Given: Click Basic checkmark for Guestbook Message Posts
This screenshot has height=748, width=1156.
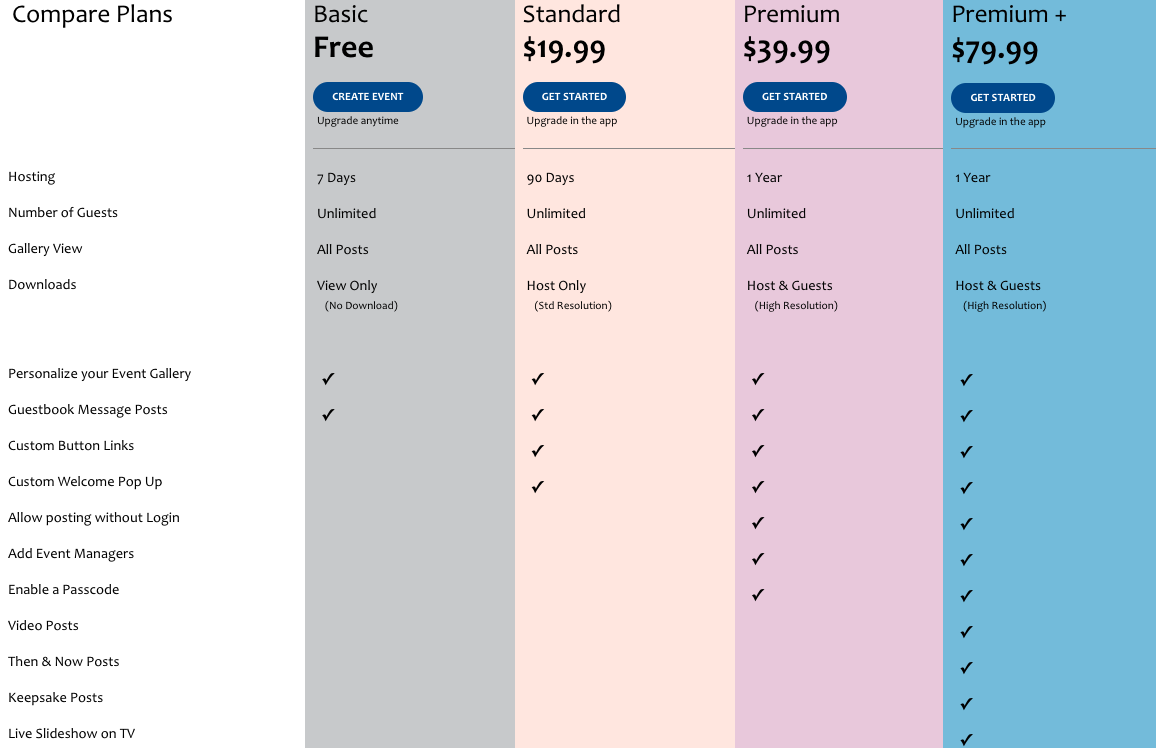Looking at the screenshot, I should pyautogui.click(x=328, y=414).
